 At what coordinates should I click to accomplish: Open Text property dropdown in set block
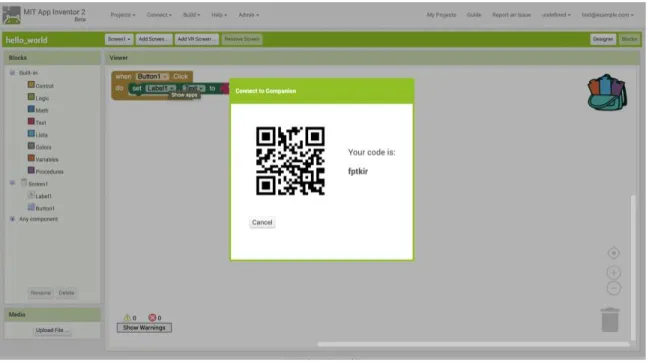[193, 88]
